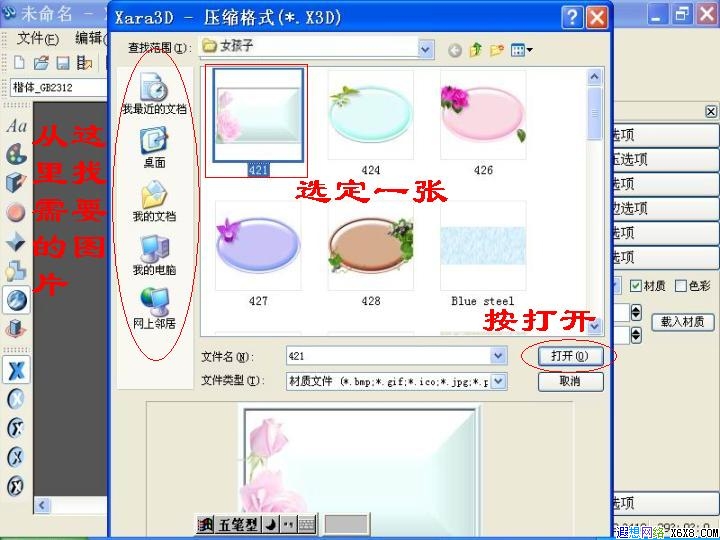720x540 pixels.
Task: Select the texture globe tool in left toolbar
Action: tap(16, 300)
